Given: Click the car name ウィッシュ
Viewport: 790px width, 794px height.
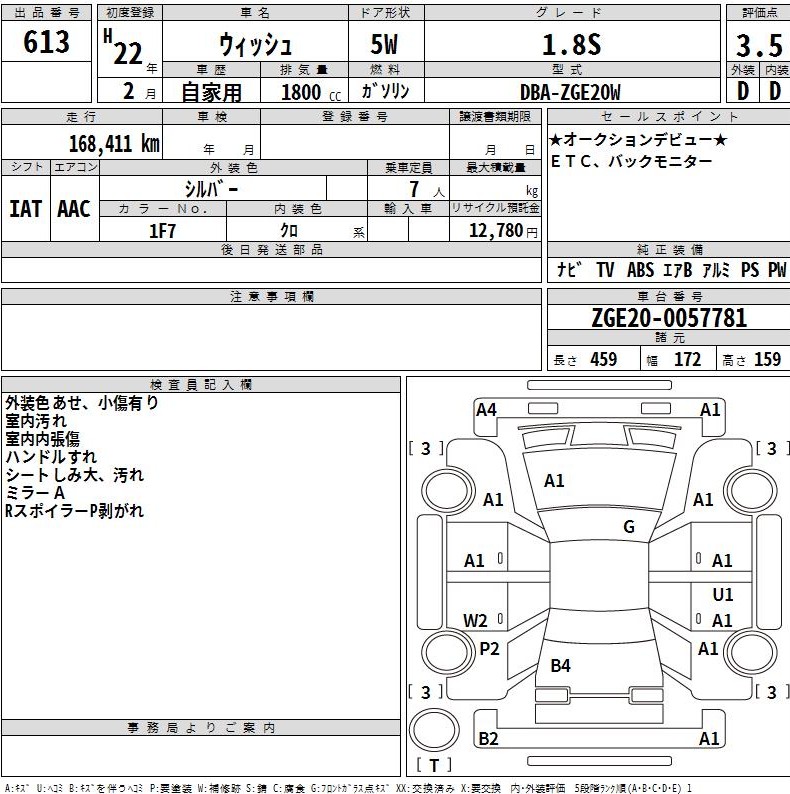Looking at the screenshot, I should click(255, 45).
